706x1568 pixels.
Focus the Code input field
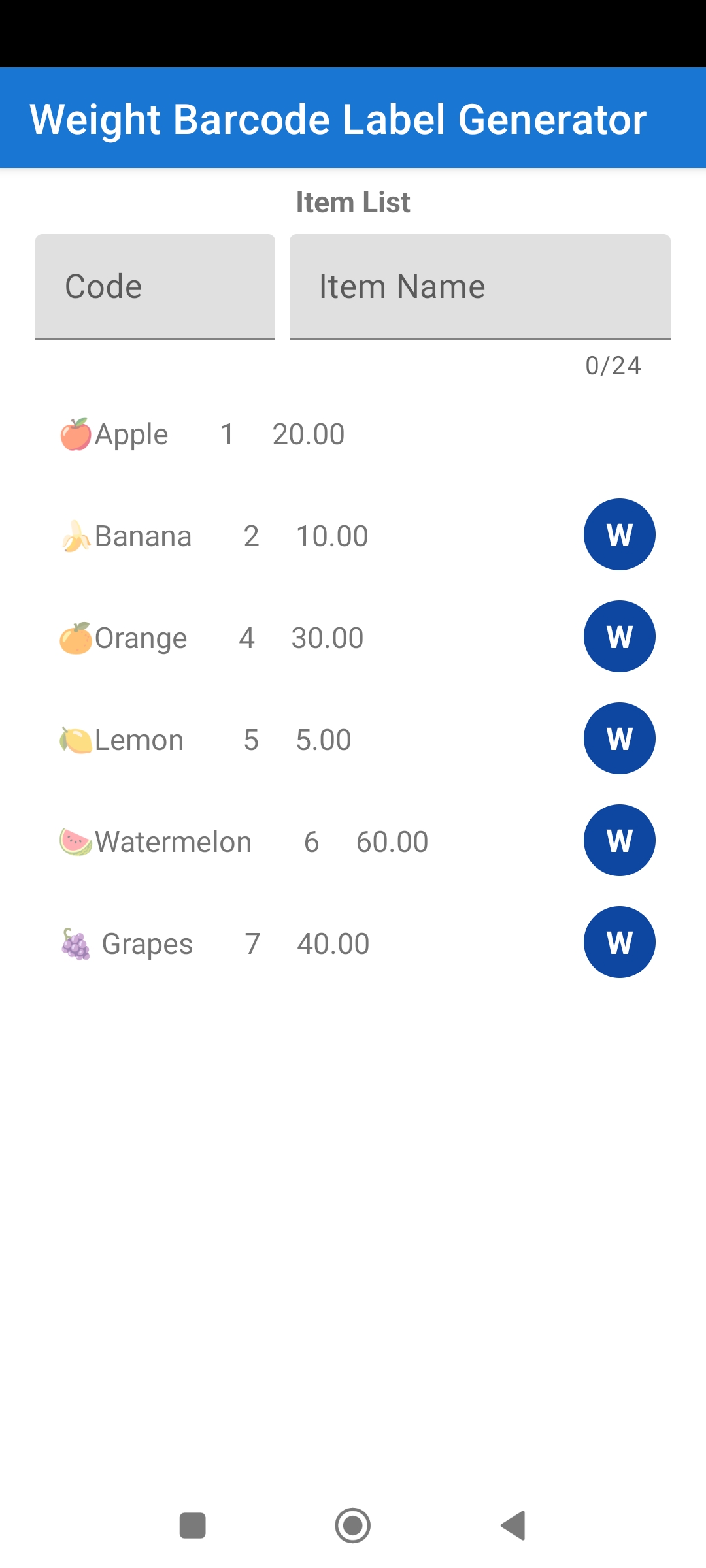coord(155,286)
